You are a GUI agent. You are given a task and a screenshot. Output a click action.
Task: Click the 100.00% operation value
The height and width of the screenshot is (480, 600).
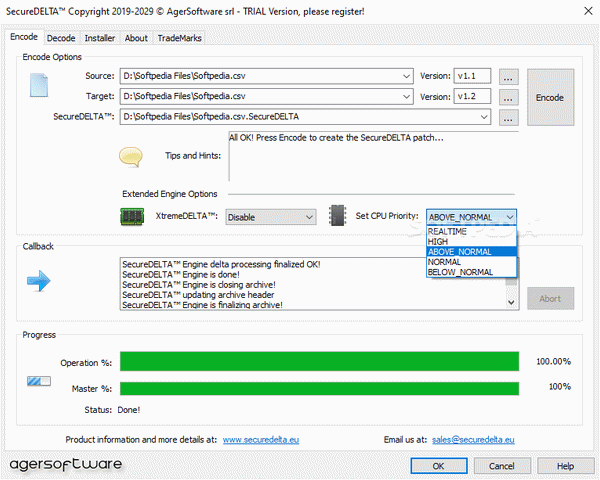[x=553, y=362]
